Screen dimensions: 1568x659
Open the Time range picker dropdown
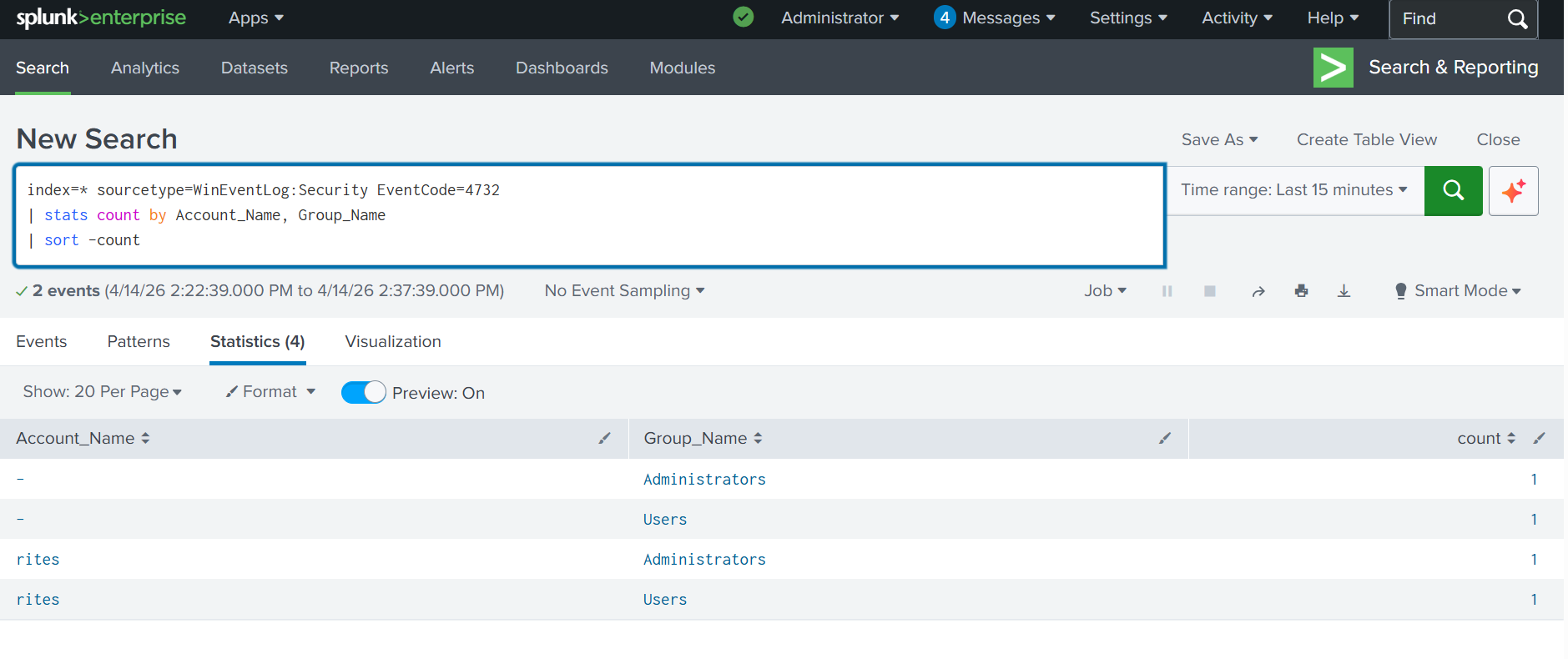click(1293, 190)
